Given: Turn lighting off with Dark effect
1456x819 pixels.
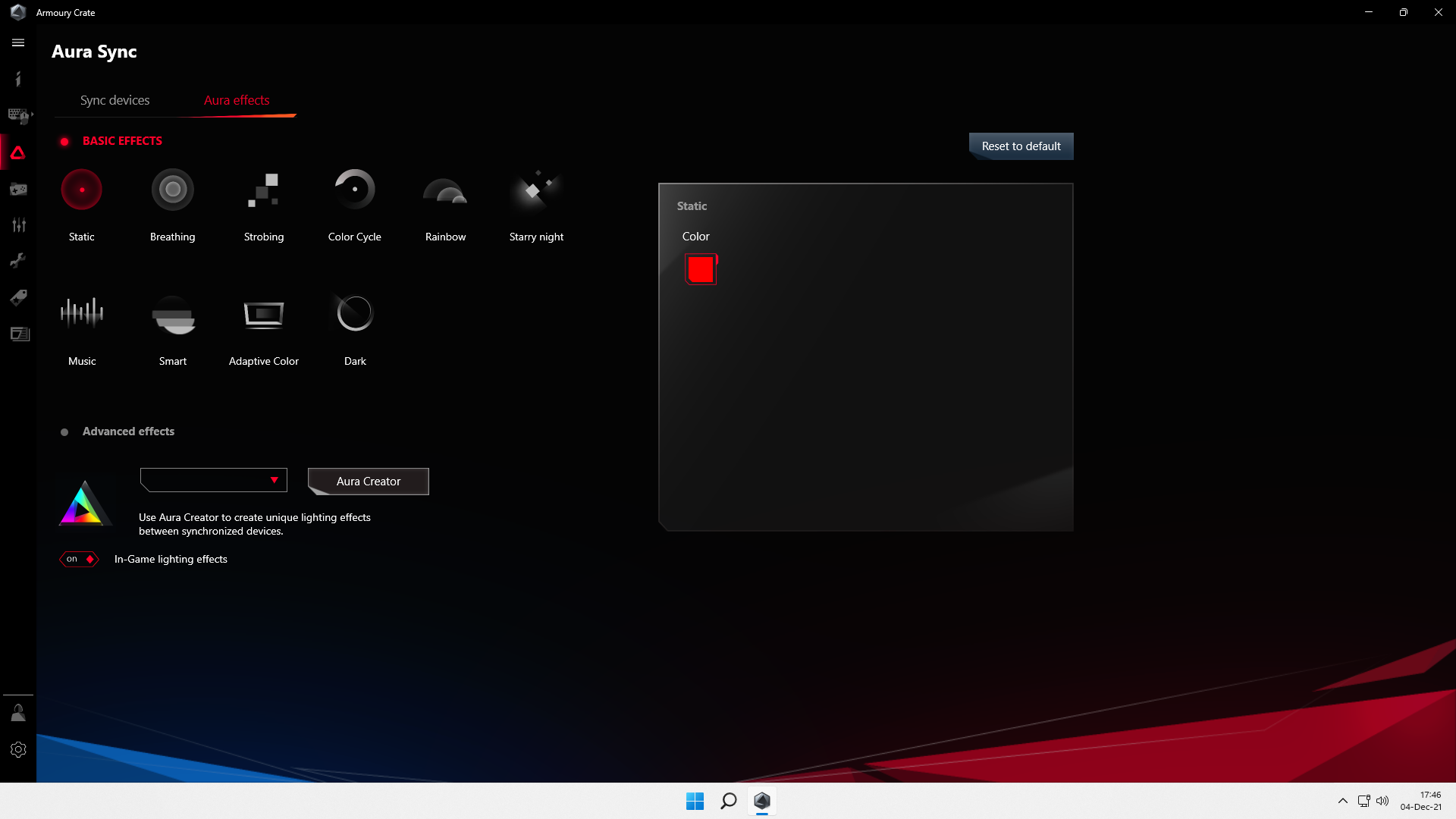Looking at the screenshot, I should pyautogui.click(x=354, y=313).
